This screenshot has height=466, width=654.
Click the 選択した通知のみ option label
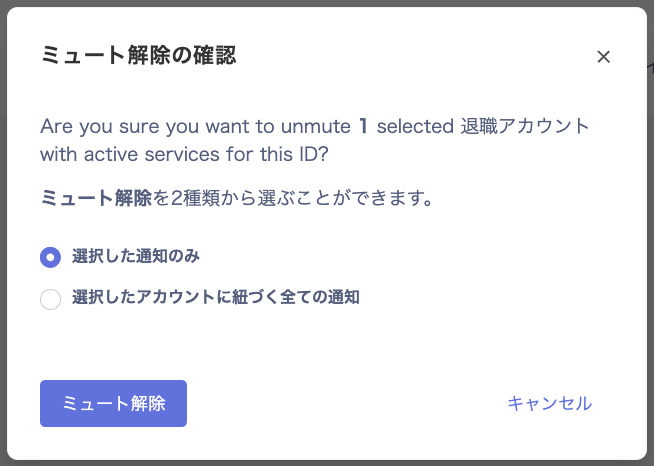tap(135, 256)
